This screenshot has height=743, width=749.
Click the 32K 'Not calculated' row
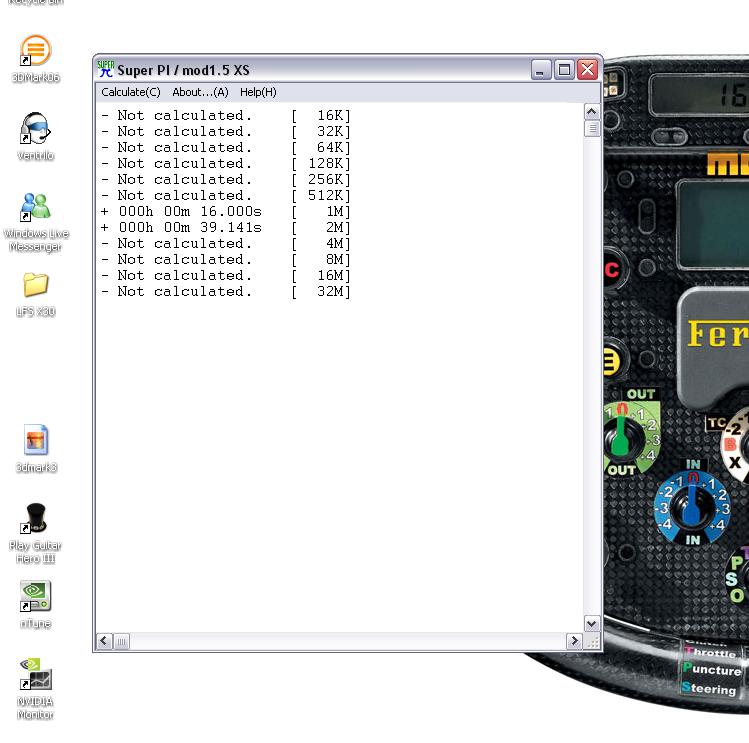[x=226, y=131]
